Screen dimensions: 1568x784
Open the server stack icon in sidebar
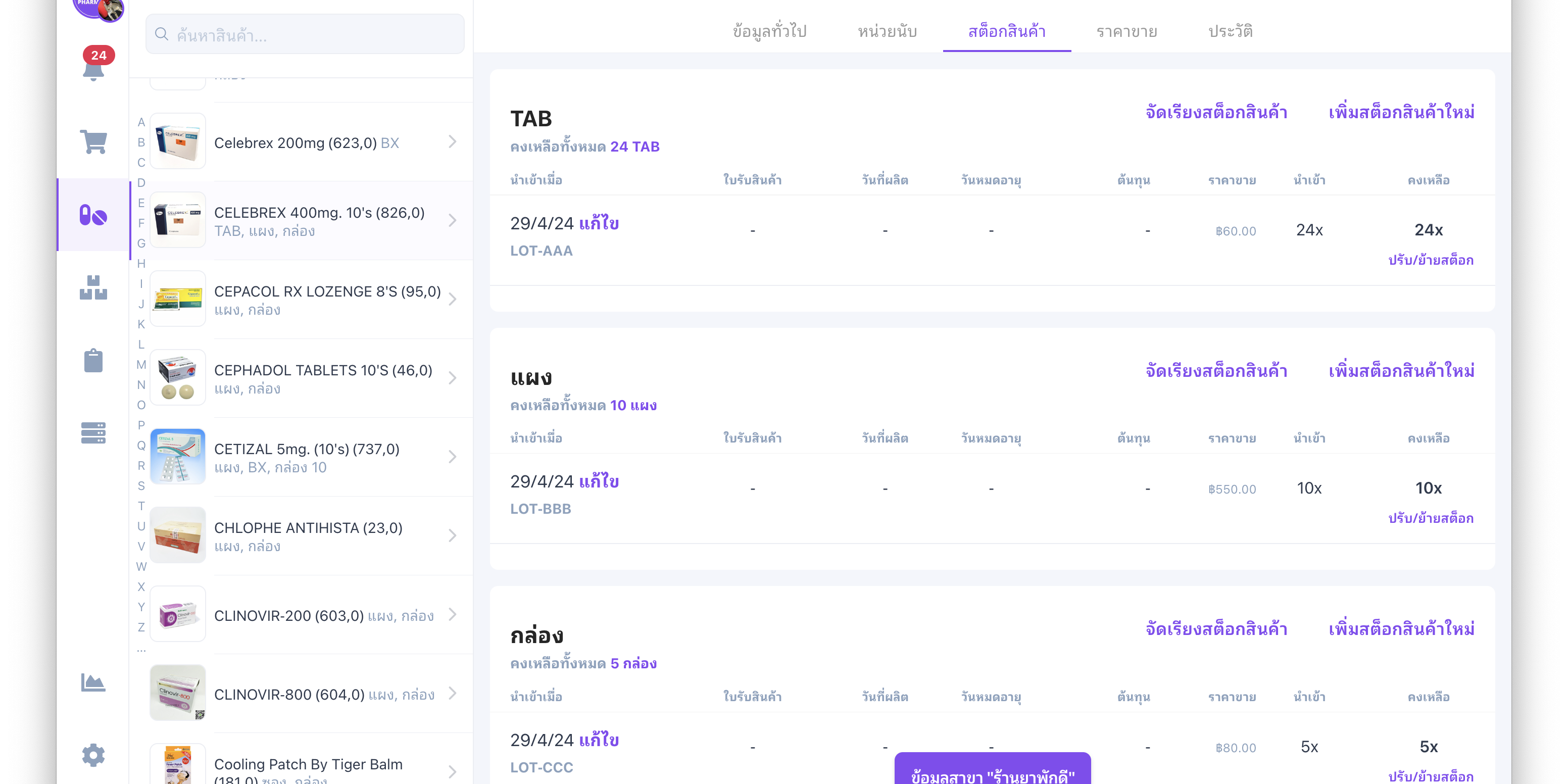pyautogui.click(x=93, y=433)
